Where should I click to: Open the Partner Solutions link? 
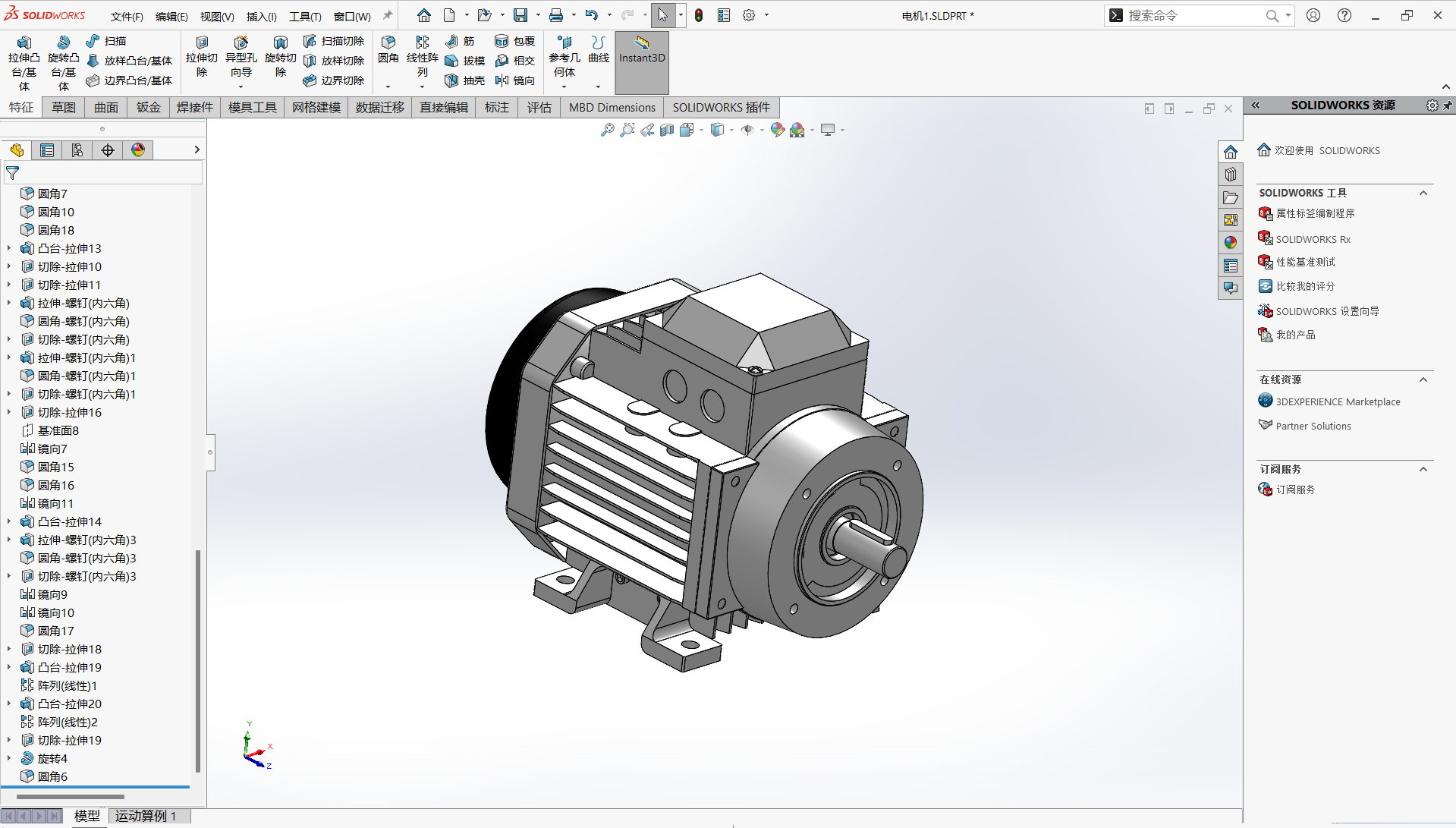(1313, 426)
